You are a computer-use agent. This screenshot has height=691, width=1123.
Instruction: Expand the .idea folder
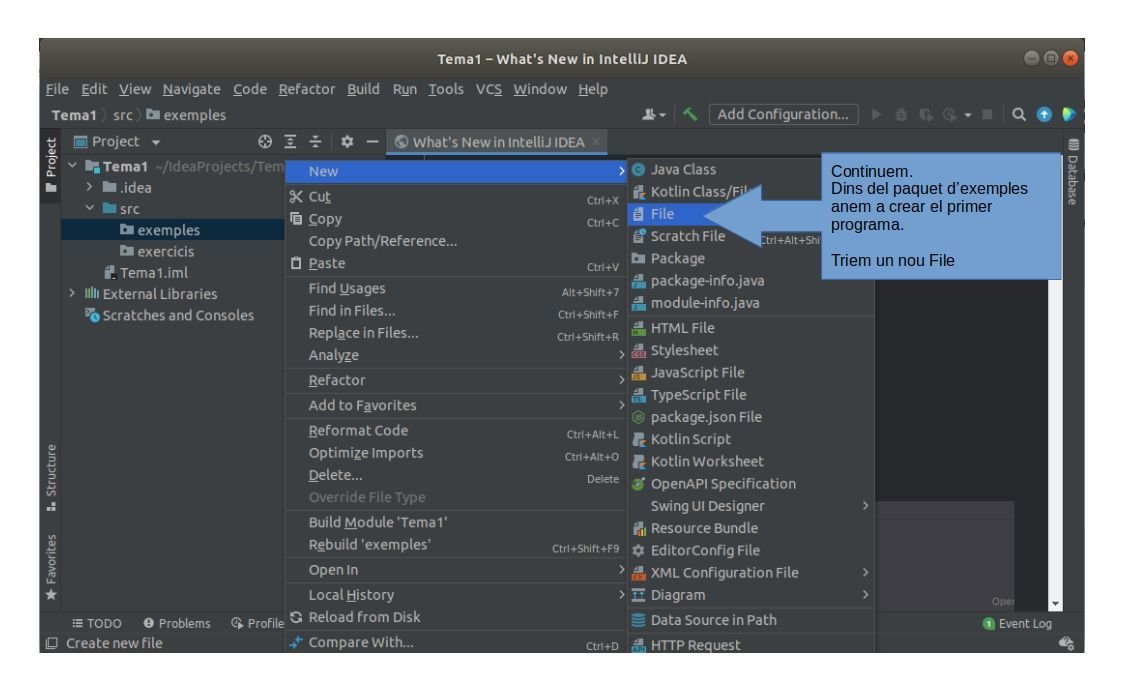(90, 188)
